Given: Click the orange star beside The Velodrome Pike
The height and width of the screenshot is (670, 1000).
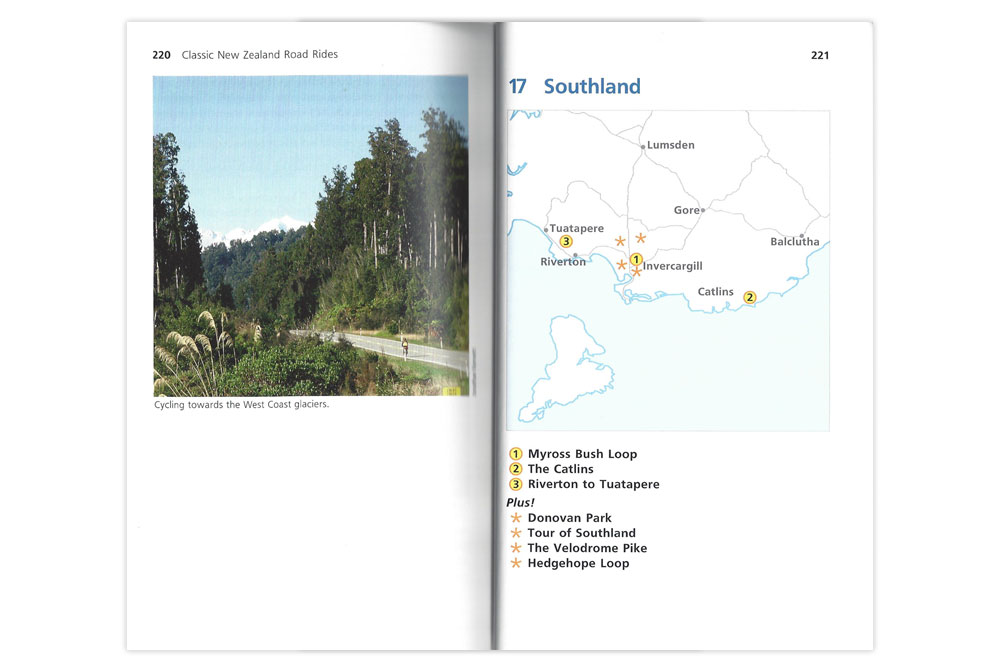Looking at the screenshot, I should pyautogui.click(x=516, y=548).
